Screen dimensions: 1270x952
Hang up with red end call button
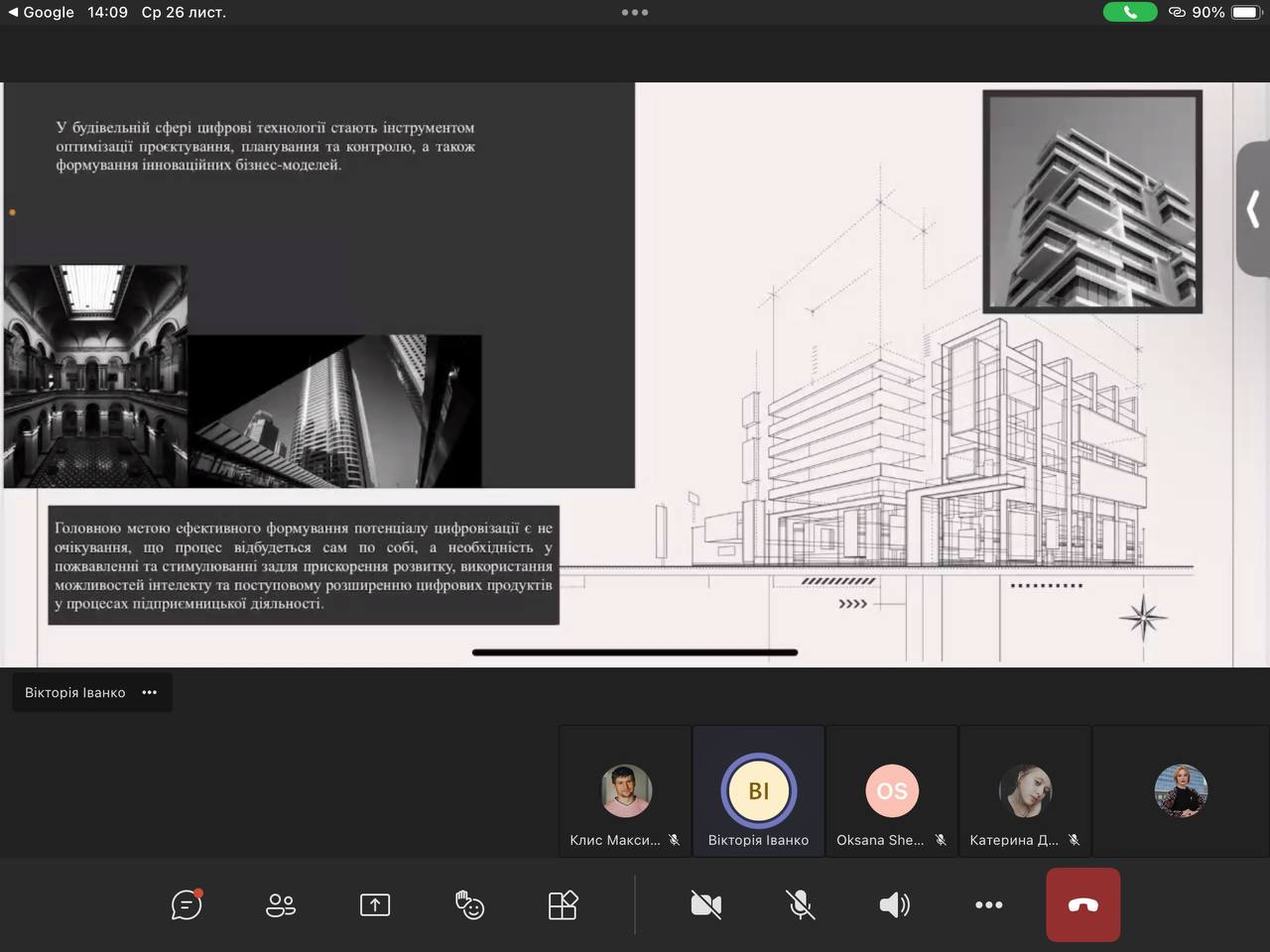pos(1082,904)
